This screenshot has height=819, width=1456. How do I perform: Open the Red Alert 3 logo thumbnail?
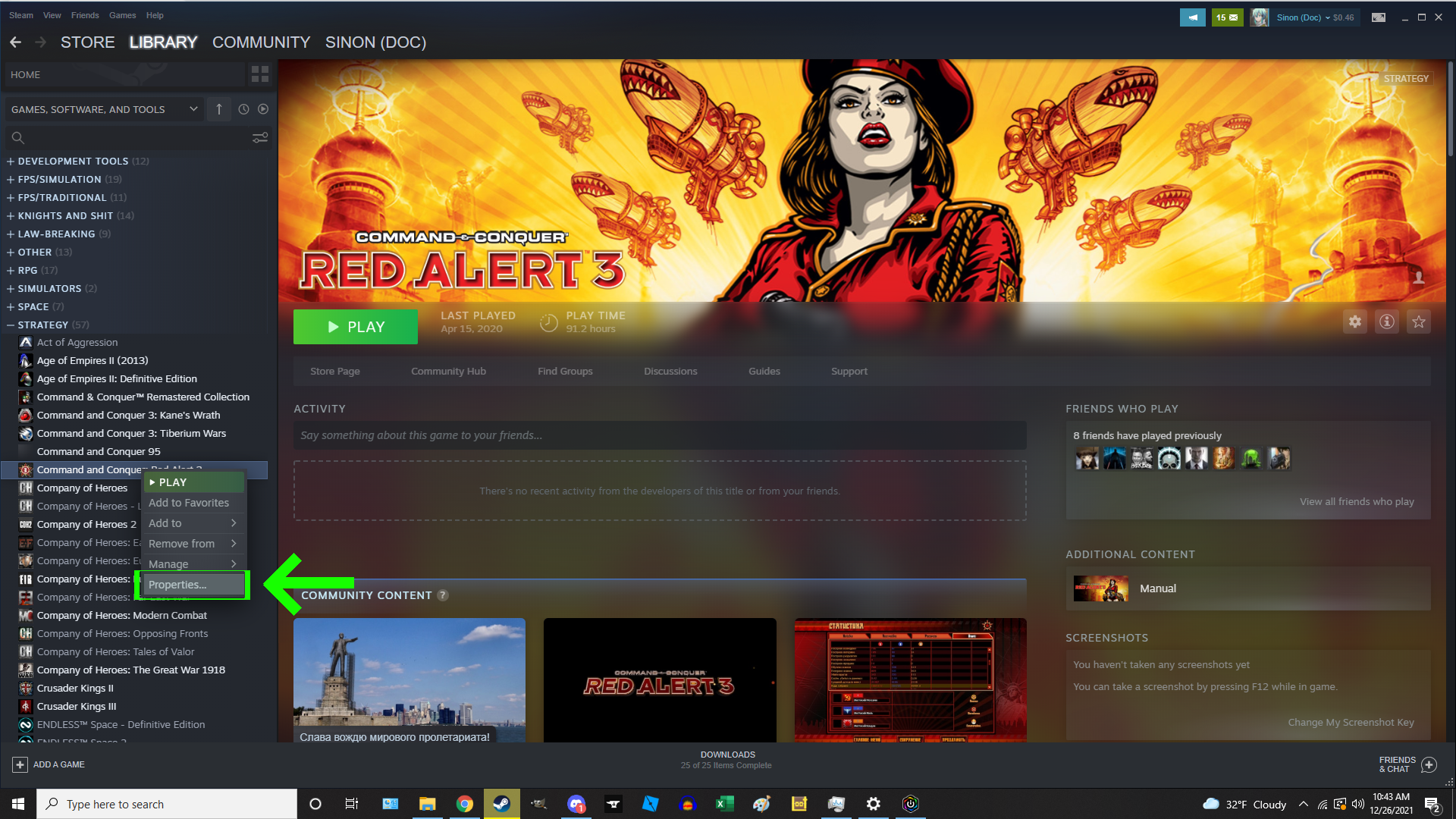click(x=660, y=680)
